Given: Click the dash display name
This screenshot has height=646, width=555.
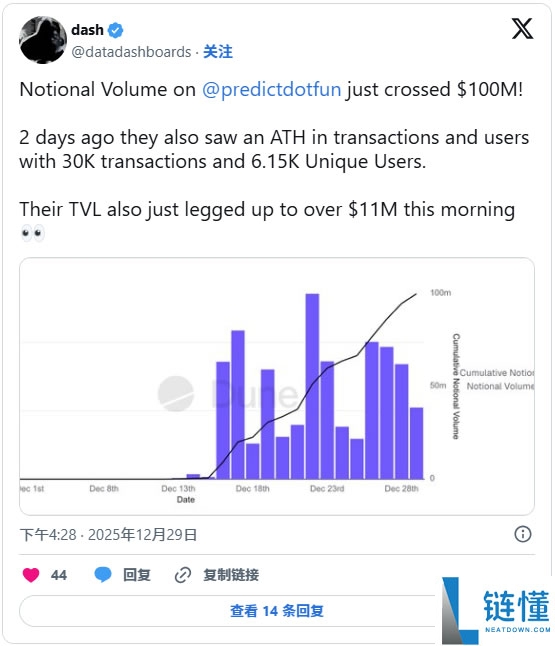Looking at the screenshot, I should [87, 30].
